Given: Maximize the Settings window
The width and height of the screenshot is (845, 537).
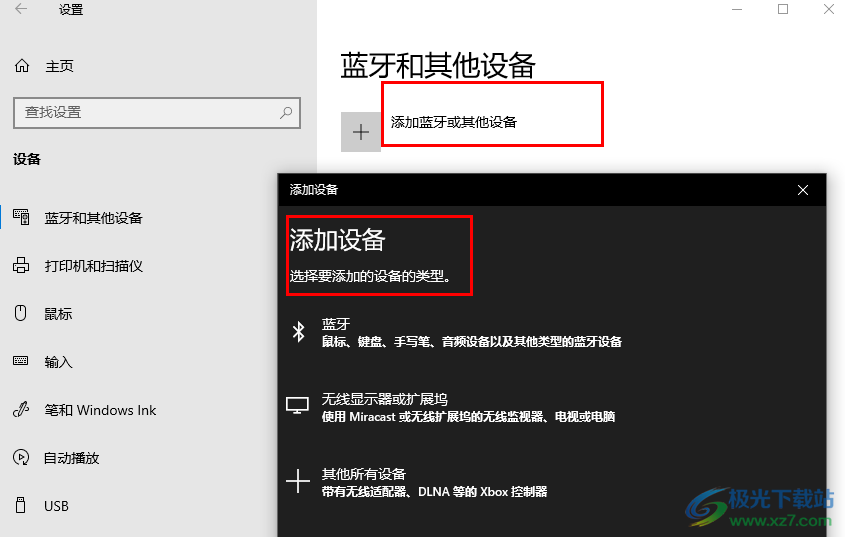Looking at the screenshot, I should pyautogui.click(x=783, y=9).
